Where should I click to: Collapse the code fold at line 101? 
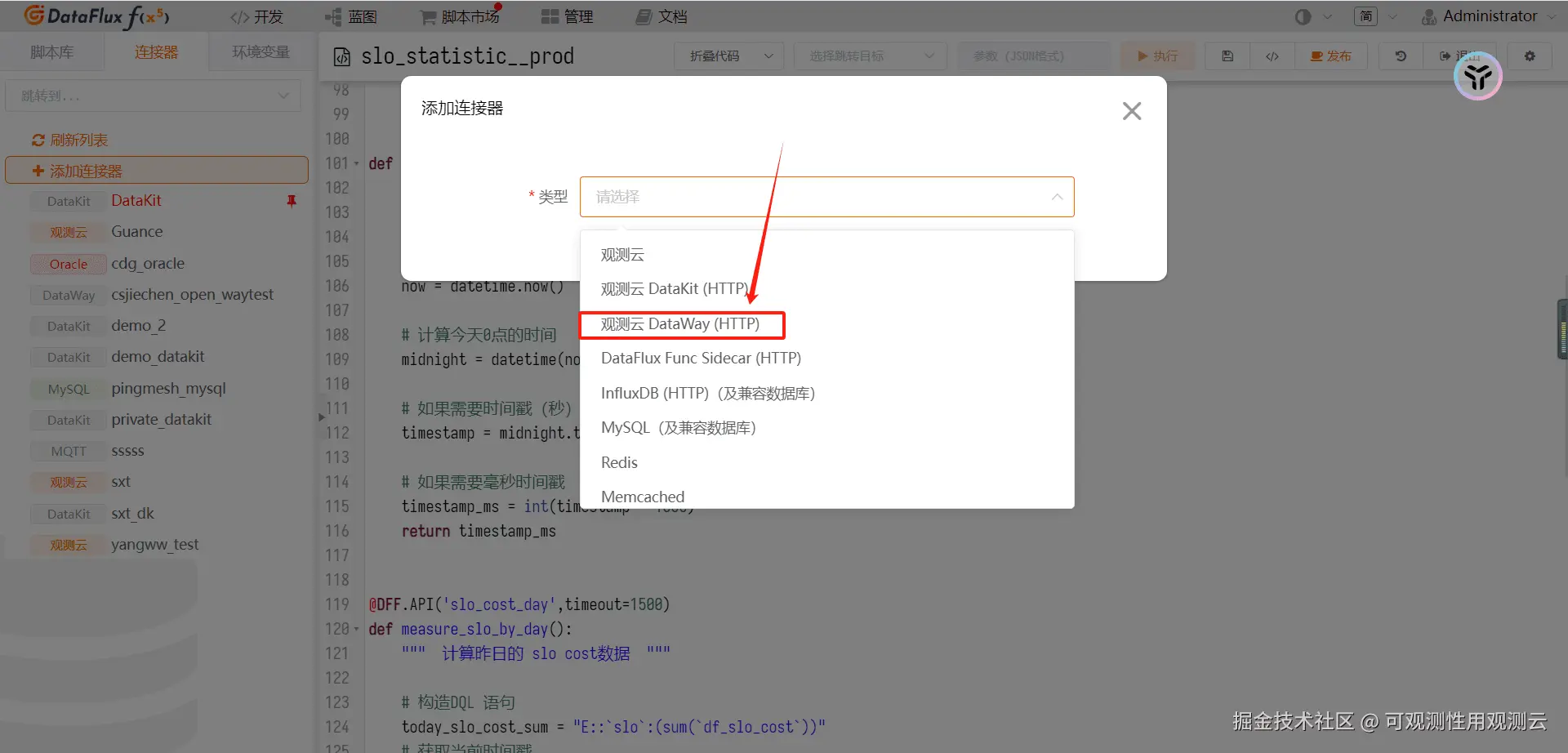pyautogui.click(x=357, y=163)
